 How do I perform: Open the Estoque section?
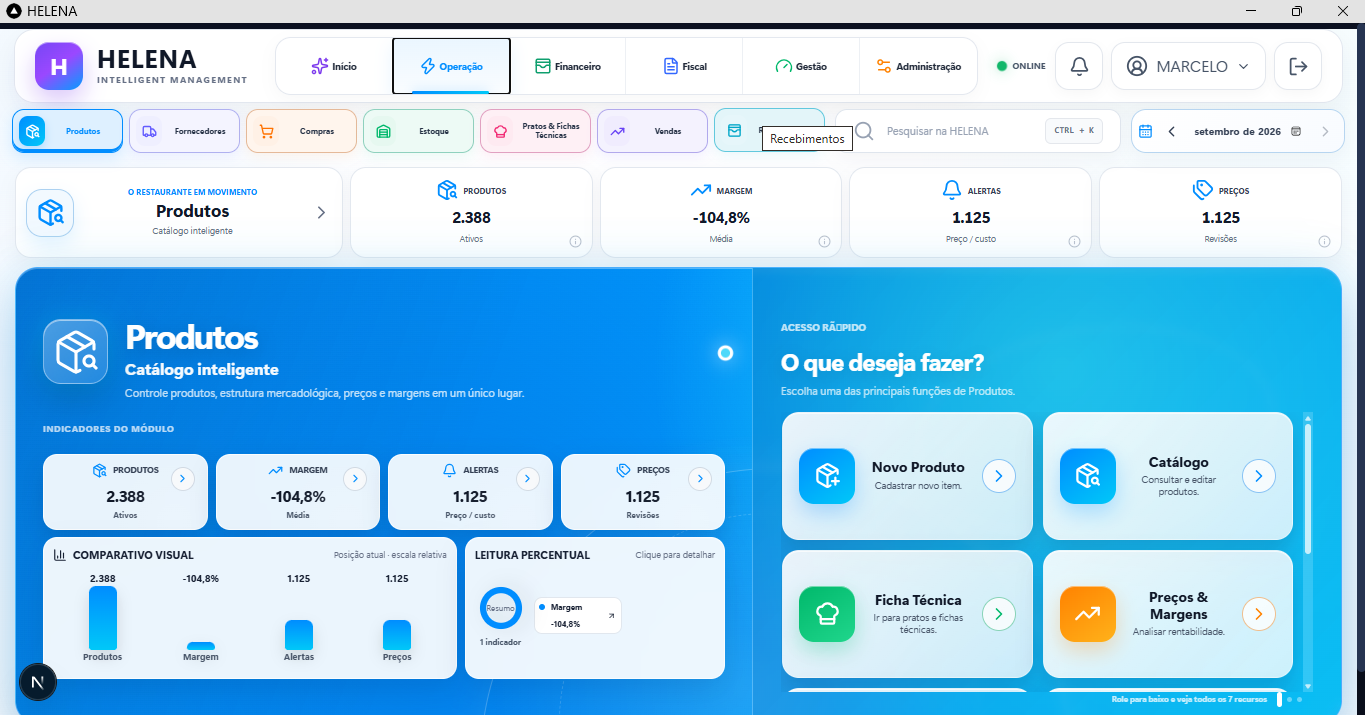click(418, 131)
